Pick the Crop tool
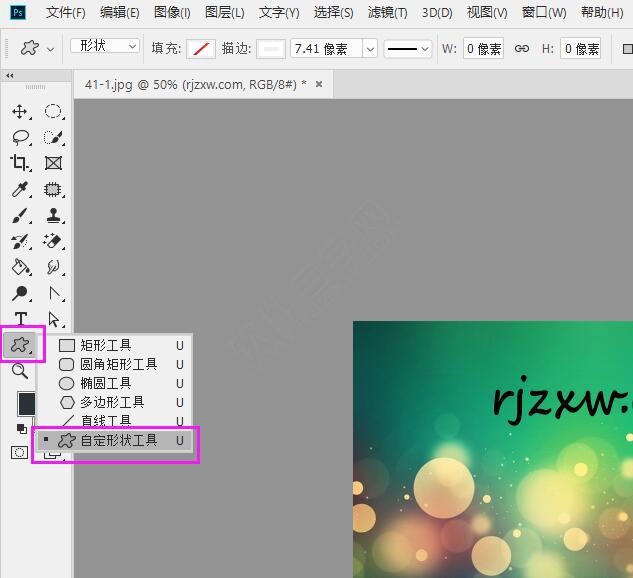The image size is (633, 578). 20,164
